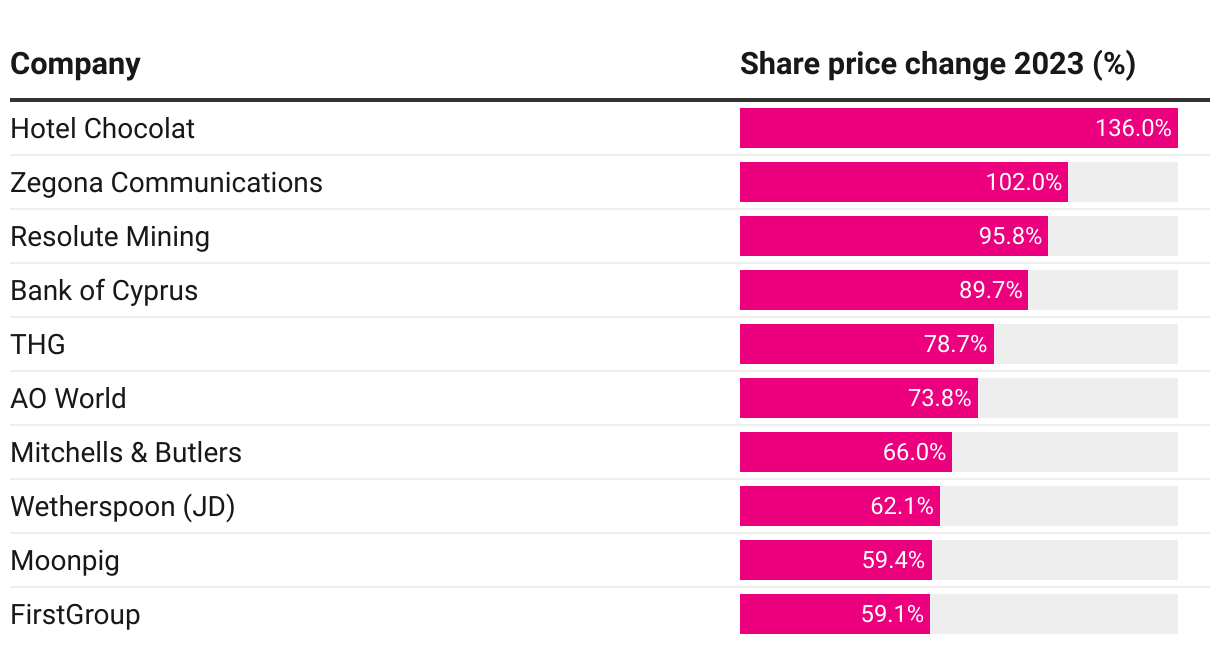Click the Share price change 2023 header

coord(937,65)
